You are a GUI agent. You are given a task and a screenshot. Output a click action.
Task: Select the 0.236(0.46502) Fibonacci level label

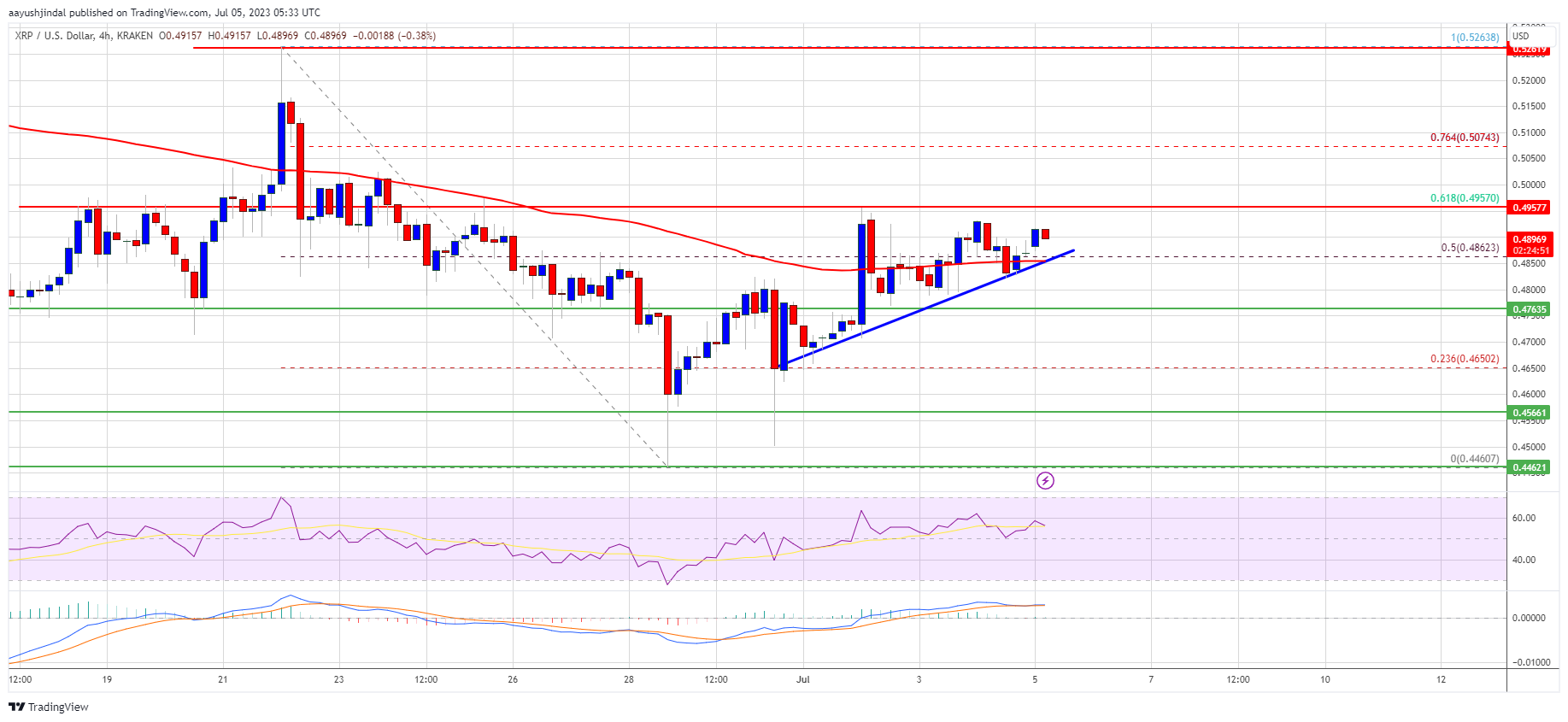pos(1465,359)
